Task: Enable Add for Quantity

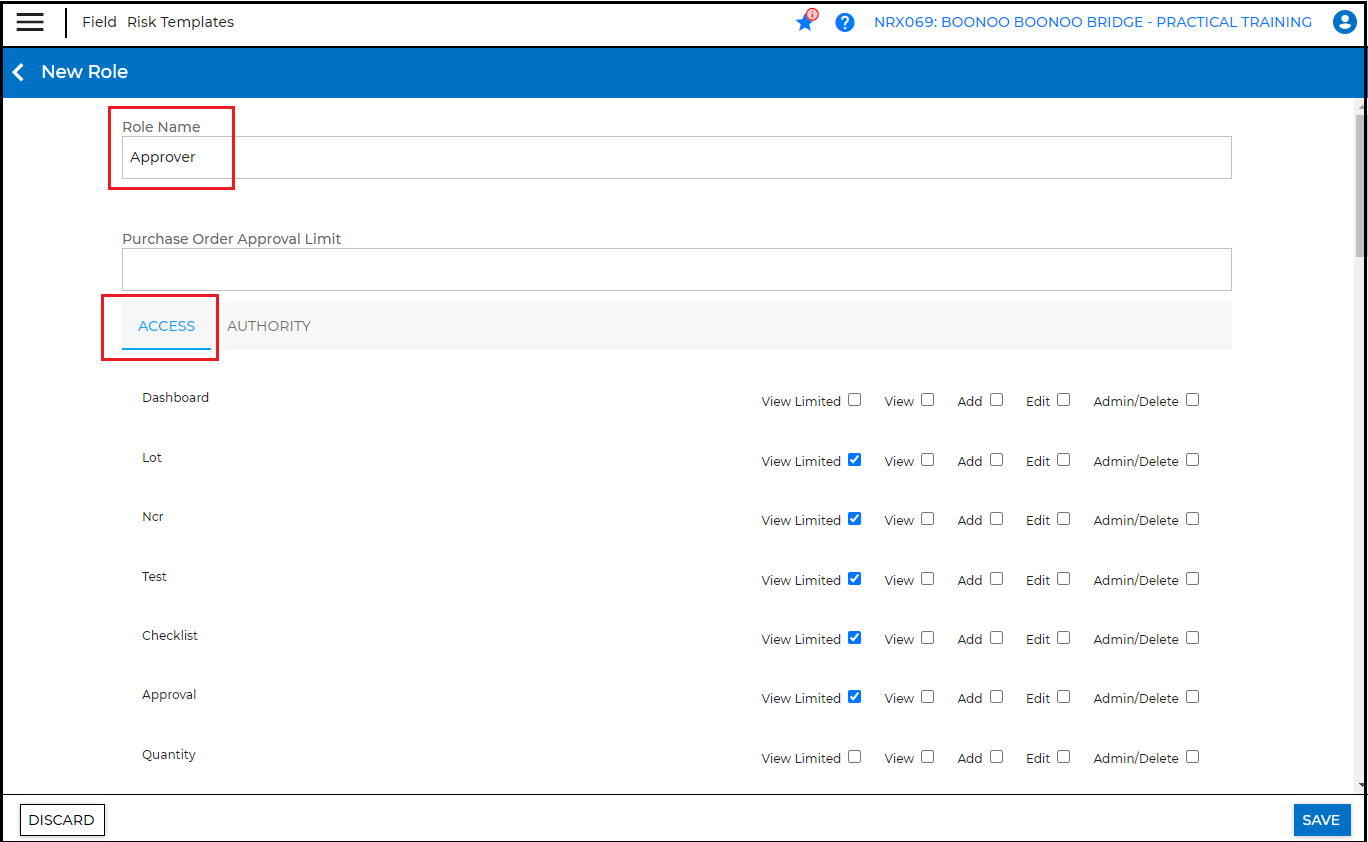Action: [x=996, y=757]
